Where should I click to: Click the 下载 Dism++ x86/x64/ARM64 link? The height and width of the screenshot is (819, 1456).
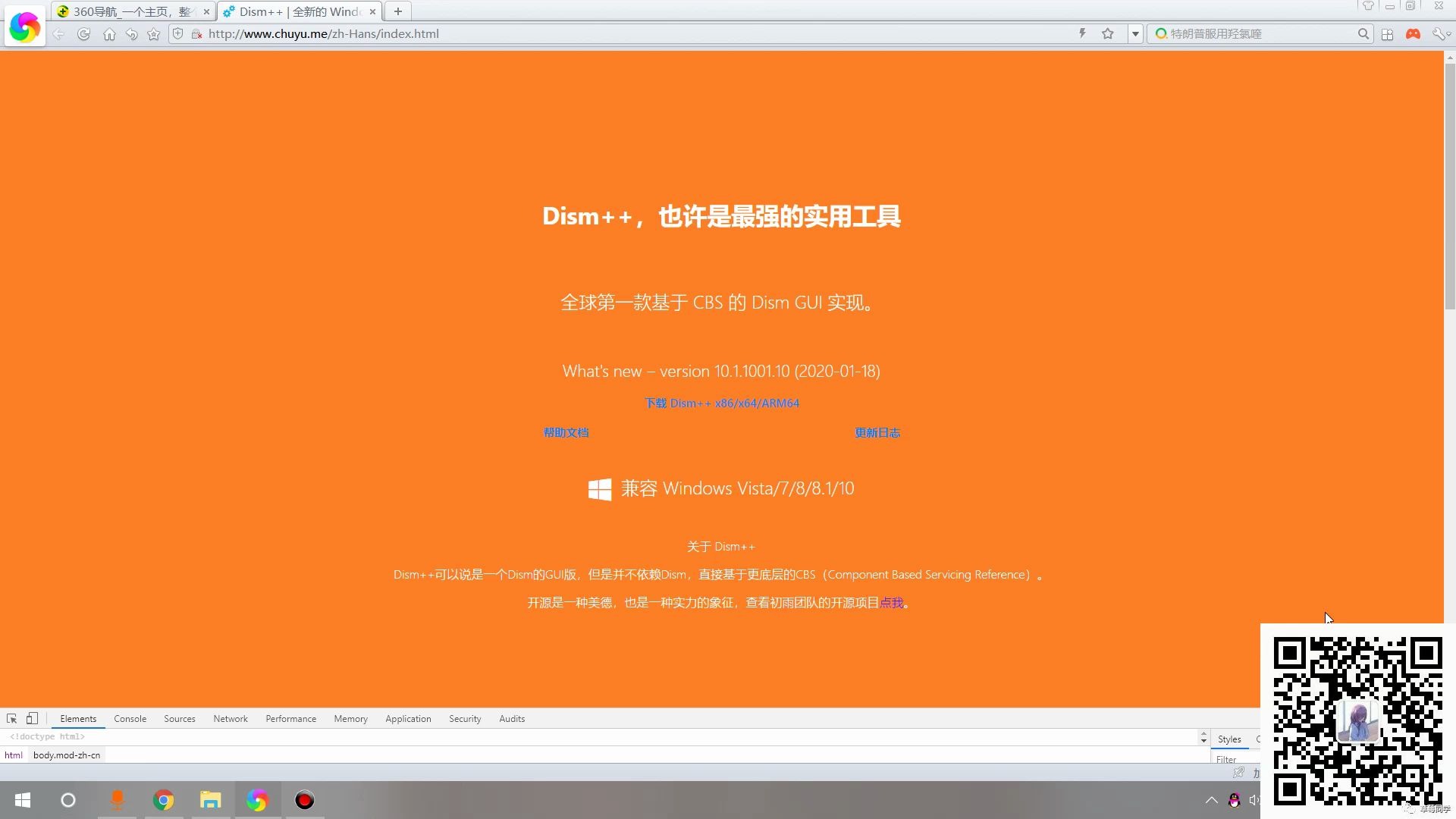(722, 403)
